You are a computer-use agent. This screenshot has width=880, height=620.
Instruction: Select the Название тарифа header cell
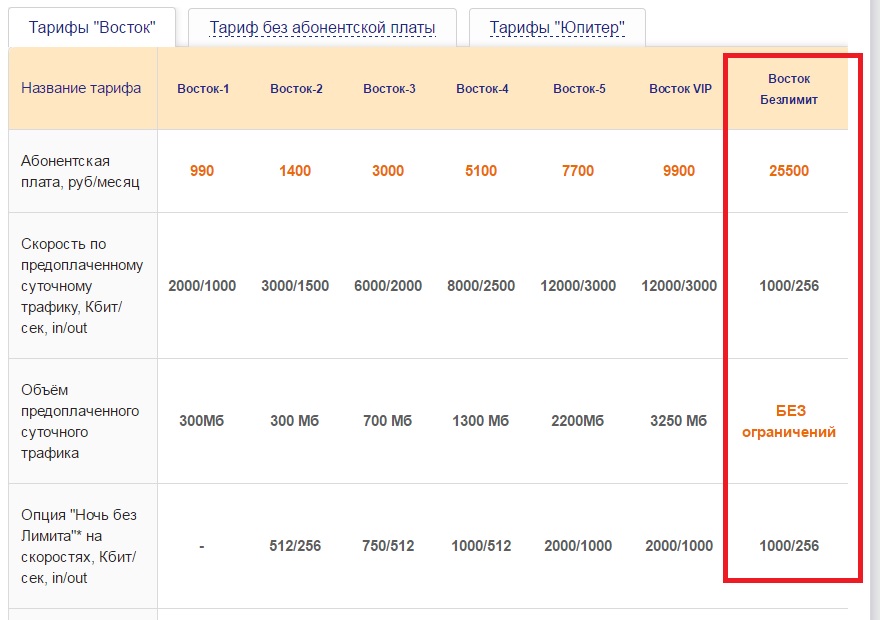tap(81, 88)
